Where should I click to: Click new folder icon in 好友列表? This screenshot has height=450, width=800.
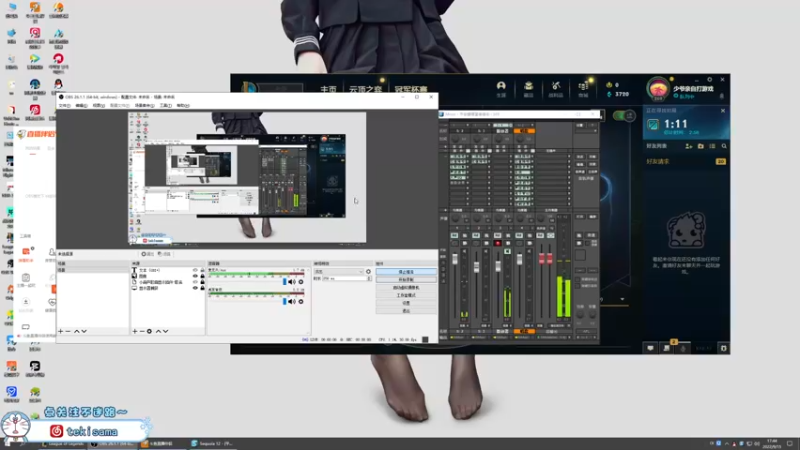click(x=701, y=146)
